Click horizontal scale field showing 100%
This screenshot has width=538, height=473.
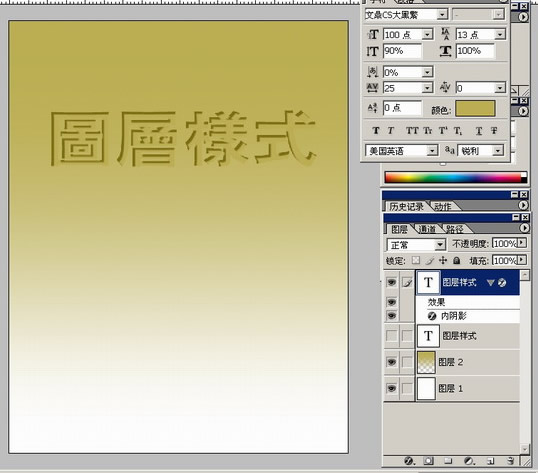[475, 51]
